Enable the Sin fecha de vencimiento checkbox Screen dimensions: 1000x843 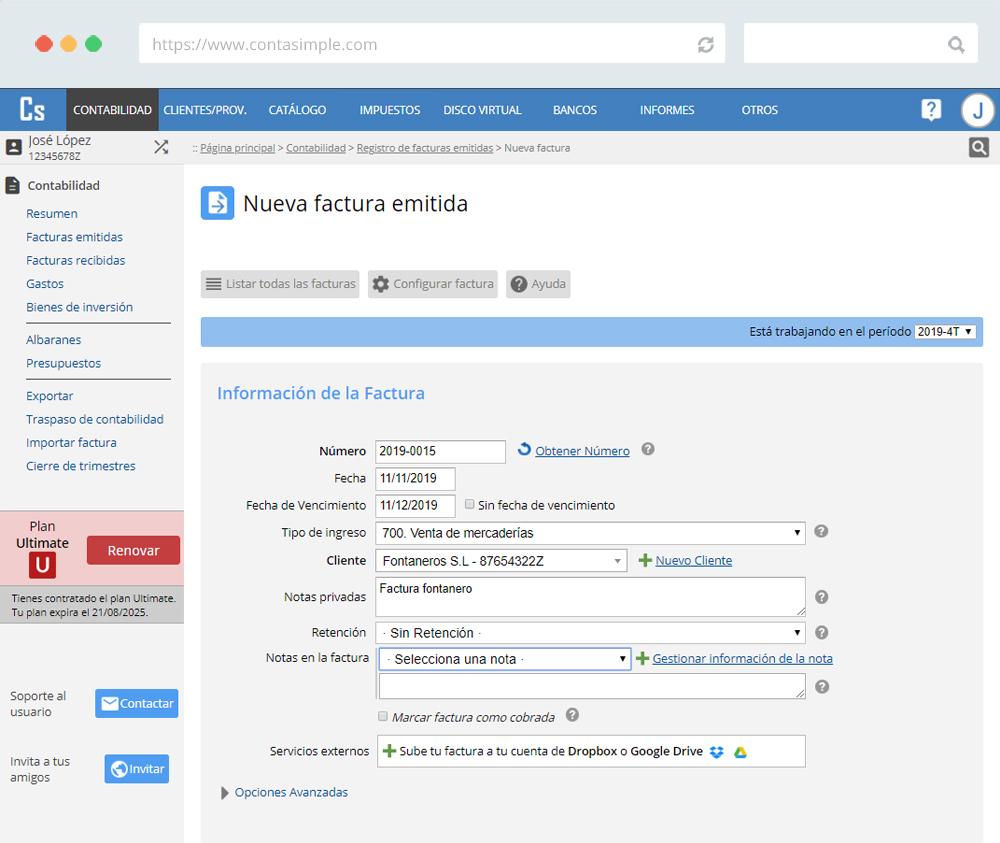pyautogui.click(x=470, y=505)
